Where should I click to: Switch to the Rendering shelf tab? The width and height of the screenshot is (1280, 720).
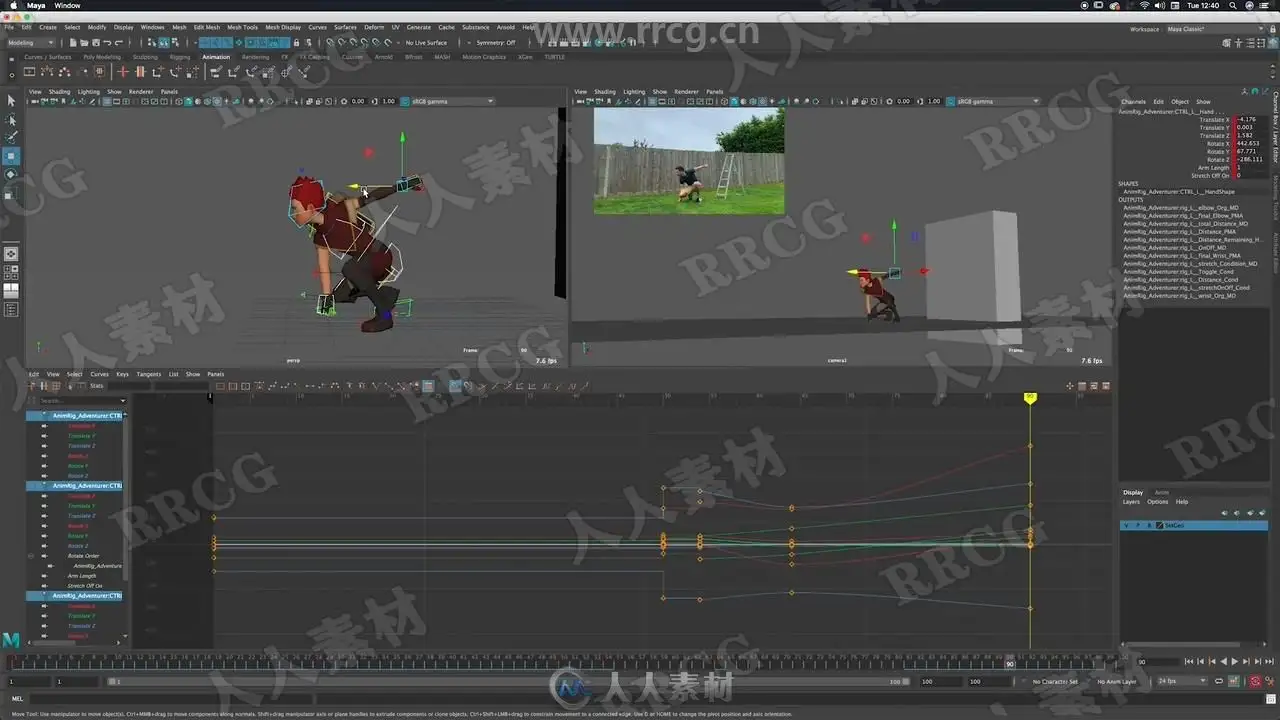pyautogui.click(x=256, y=57)
